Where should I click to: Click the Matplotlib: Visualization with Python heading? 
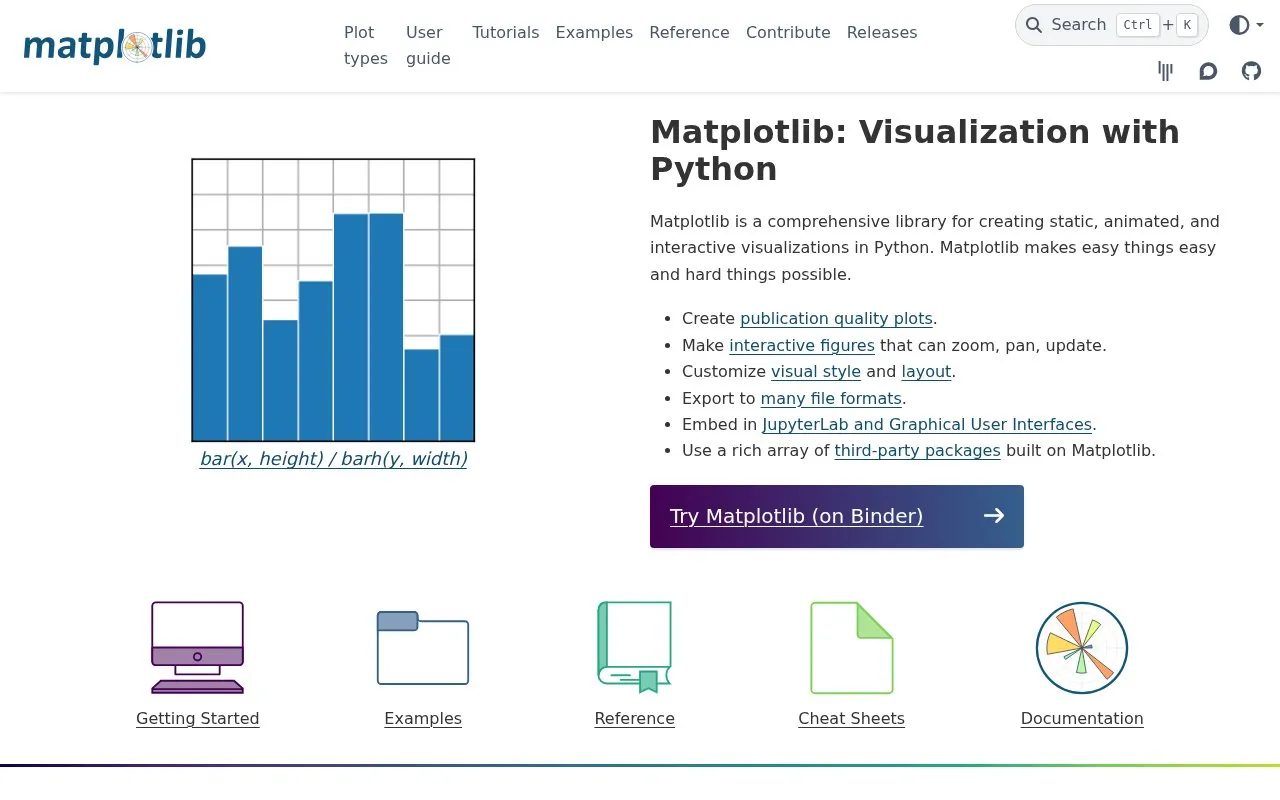pos(915,150)
